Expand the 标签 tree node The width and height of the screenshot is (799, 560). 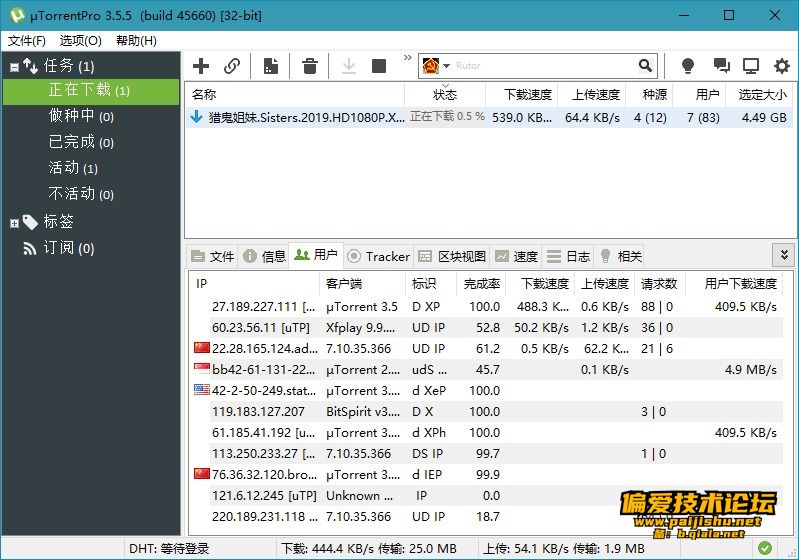14,223
